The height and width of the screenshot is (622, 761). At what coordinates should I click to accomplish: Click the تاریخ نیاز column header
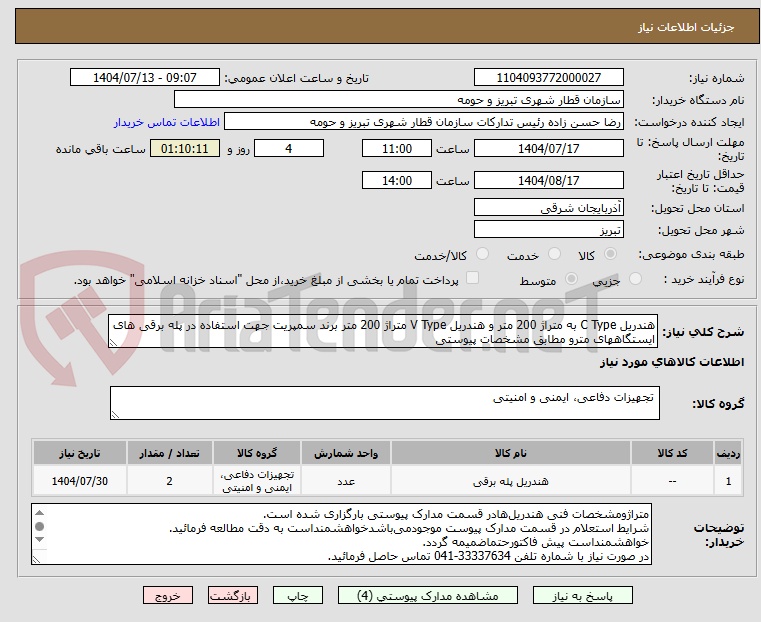(80, 453)
